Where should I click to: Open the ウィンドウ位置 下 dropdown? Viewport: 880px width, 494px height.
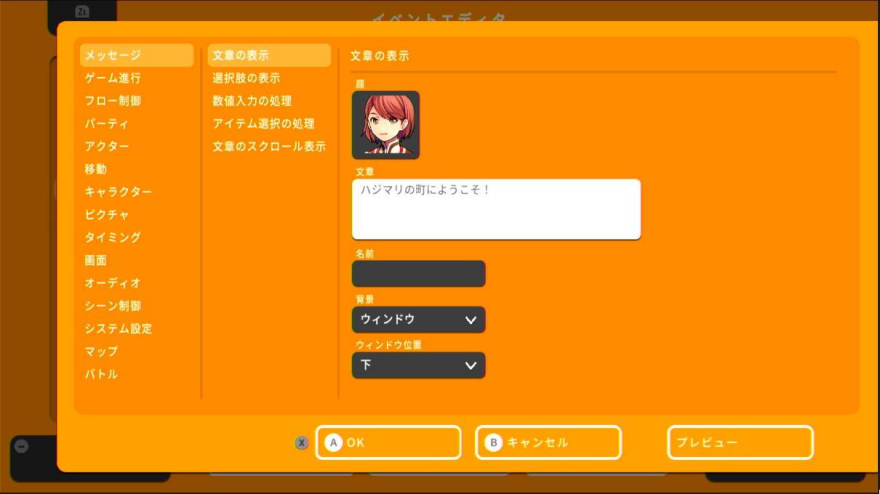(419, 365)
